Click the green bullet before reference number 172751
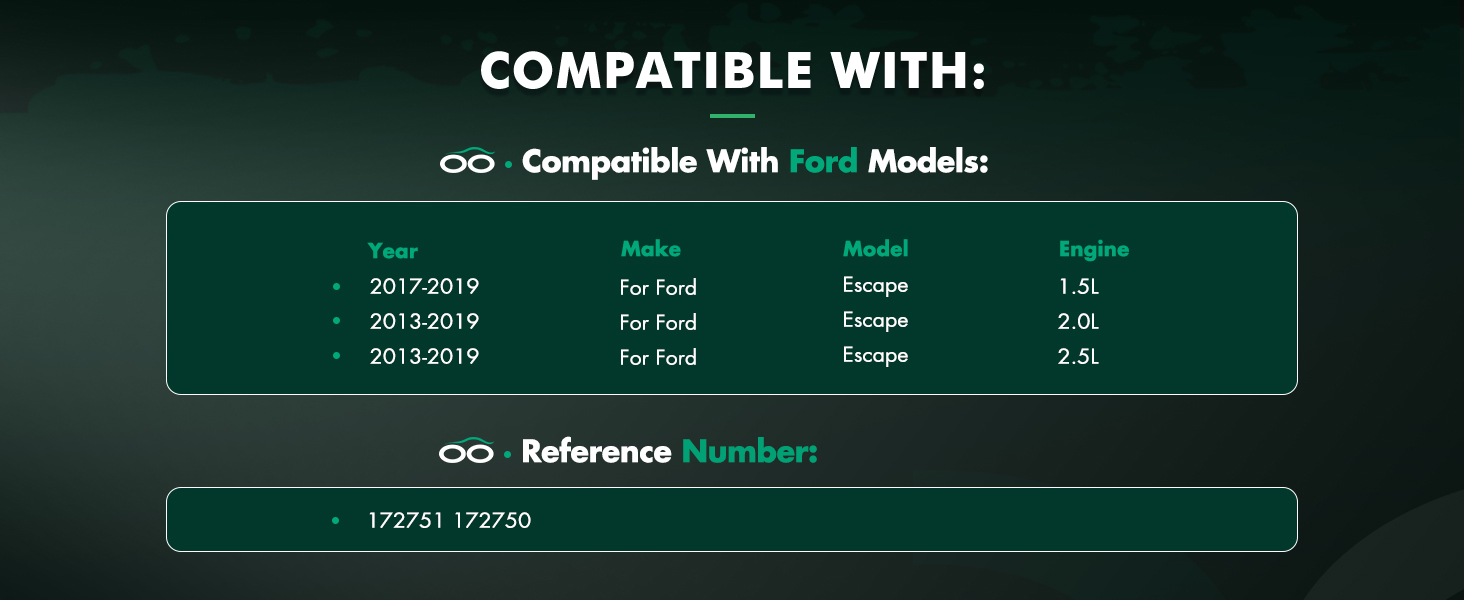This screenshot has height=600, width=1464. click(x=336, y=521)
